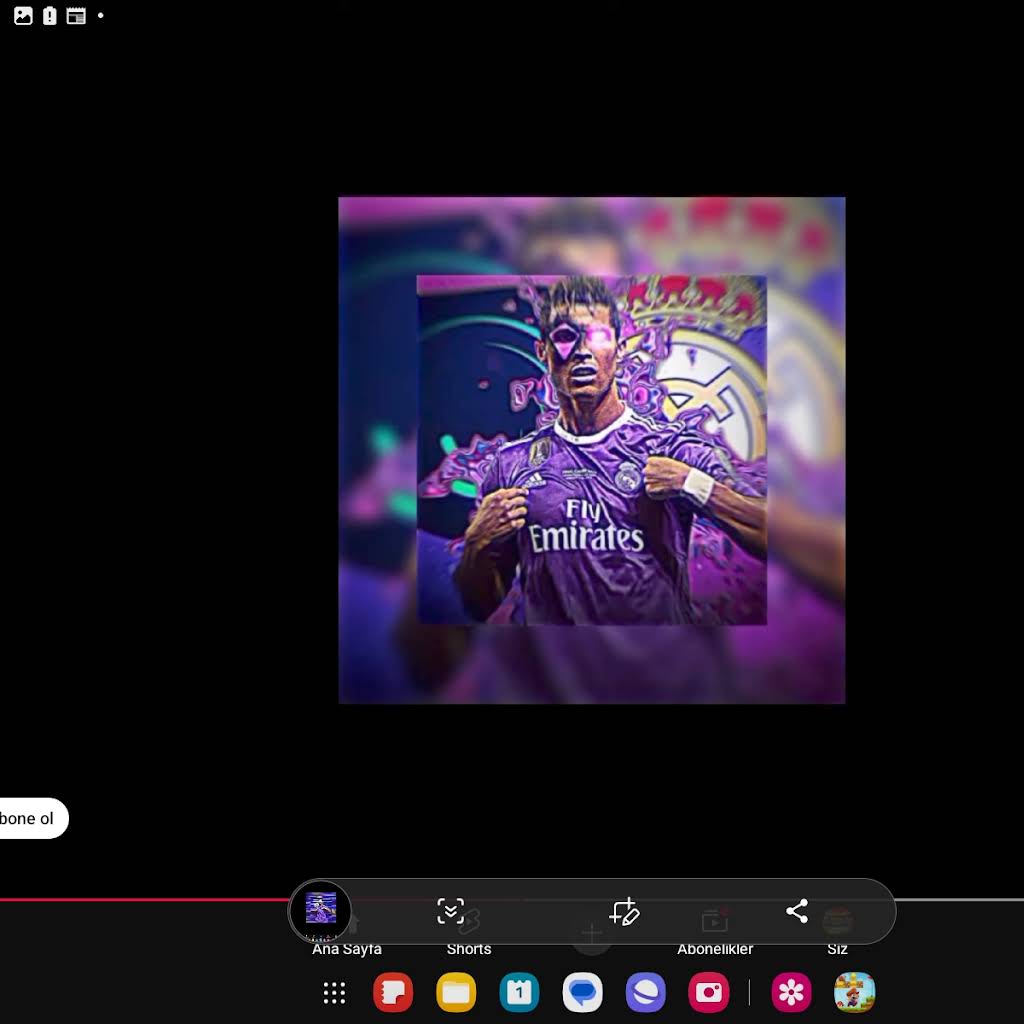
Task: Launch the Mario-style game app
Action: pos(854,993)
